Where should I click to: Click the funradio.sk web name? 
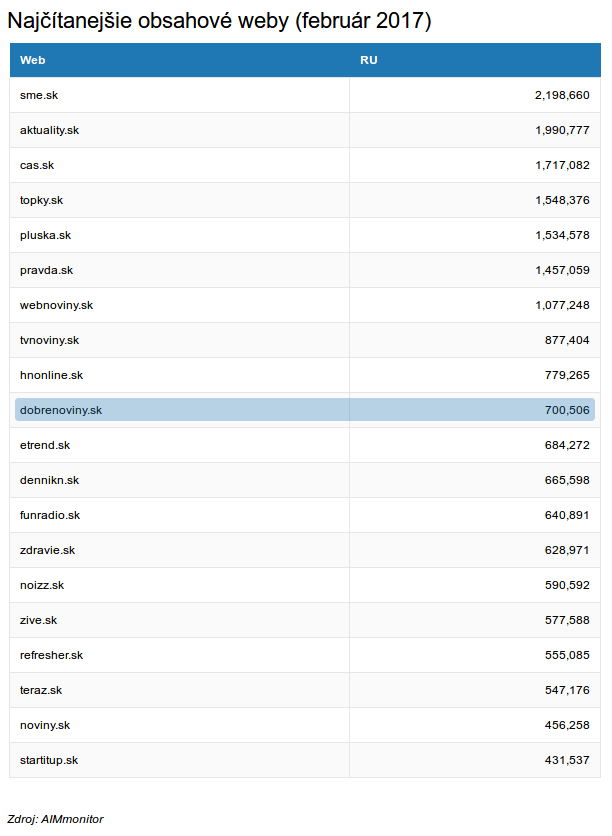(x=50, y=515)
